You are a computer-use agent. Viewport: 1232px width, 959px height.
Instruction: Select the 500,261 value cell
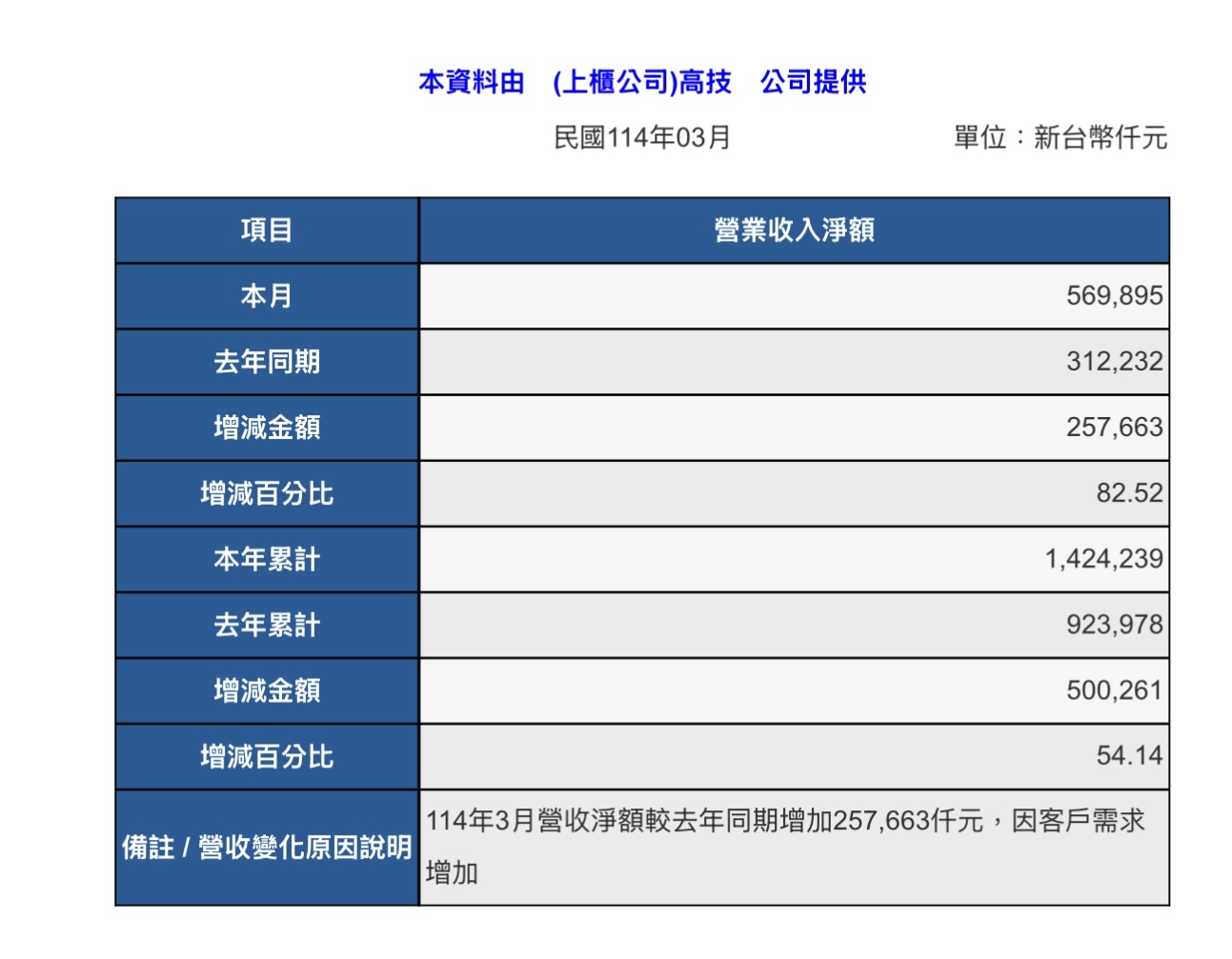[x=795, y=690]
